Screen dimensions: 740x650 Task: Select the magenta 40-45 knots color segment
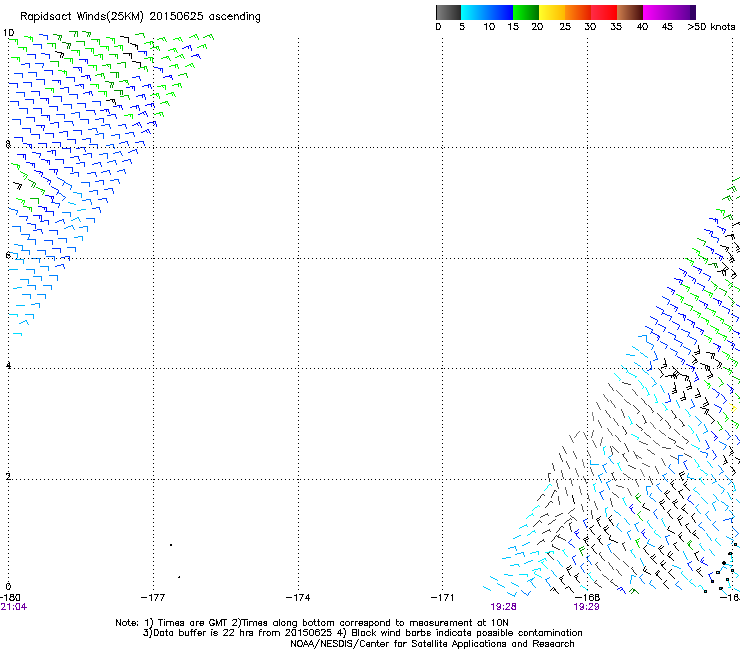pos(656,12)
